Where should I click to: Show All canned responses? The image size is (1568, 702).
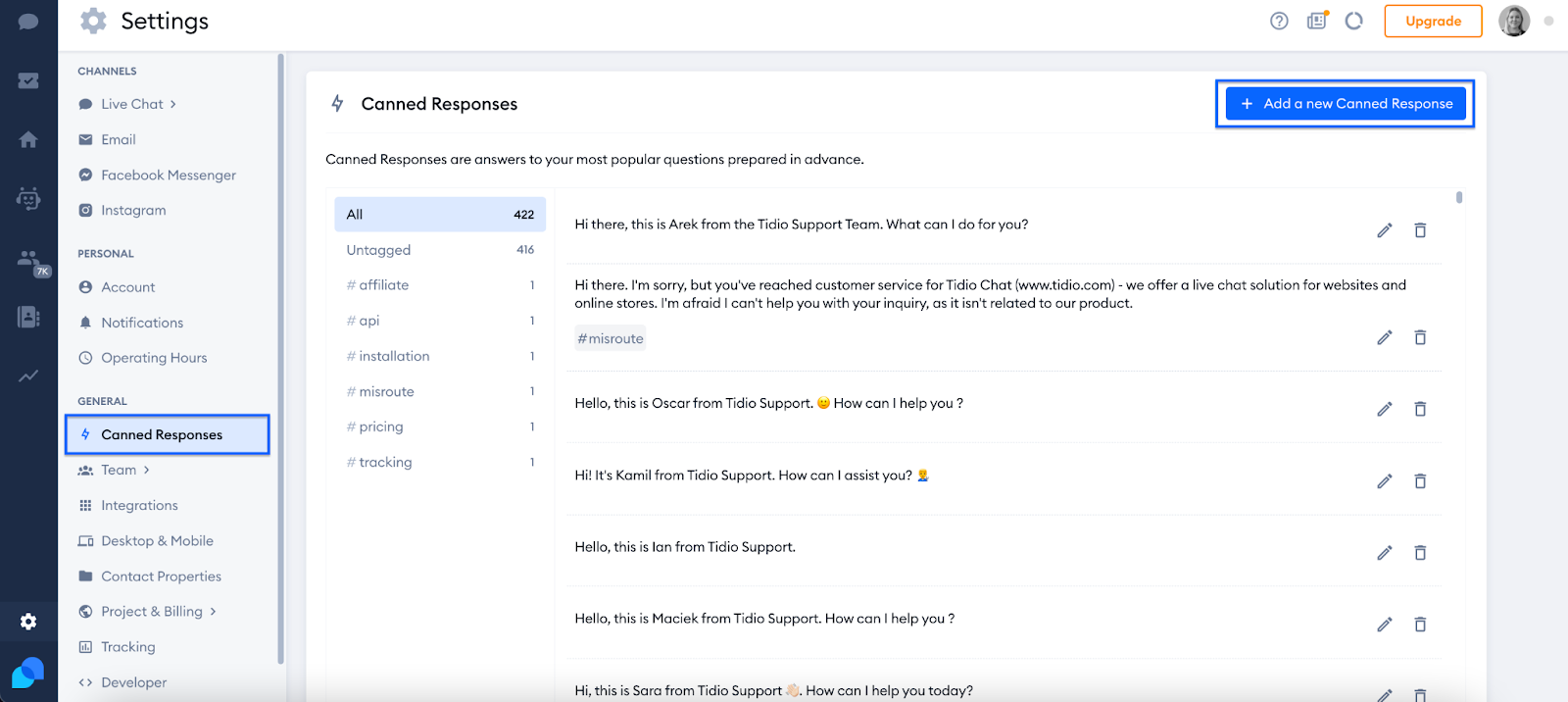click(440, 215)
